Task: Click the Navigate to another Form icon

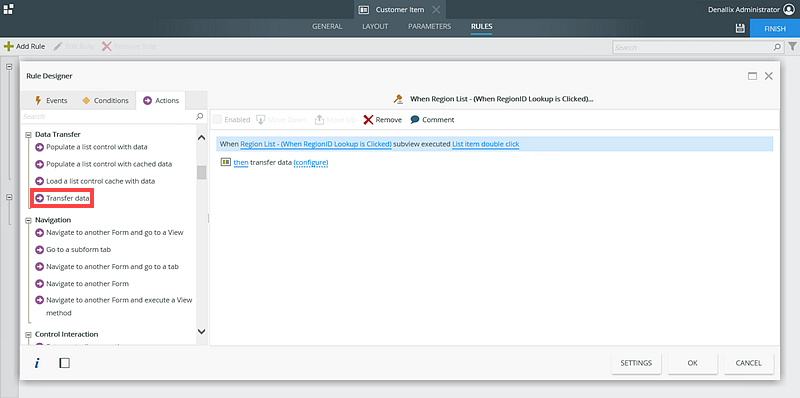Action: click(x=39, y=284)
